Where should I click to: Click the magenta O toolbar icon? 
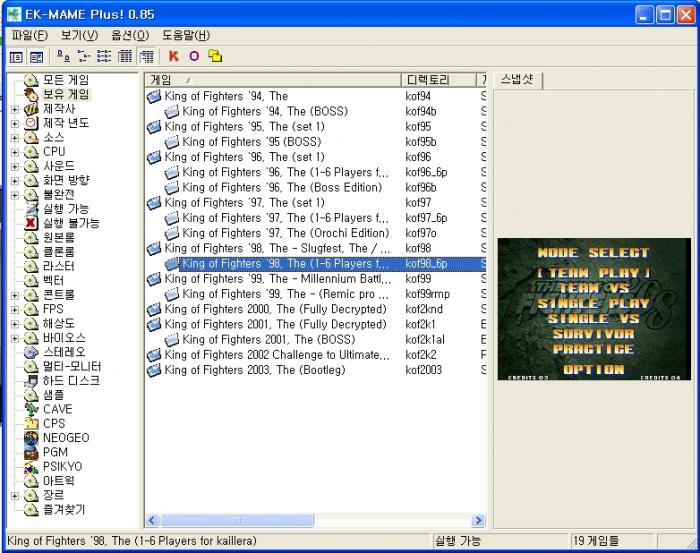click(x=194, y=56)
